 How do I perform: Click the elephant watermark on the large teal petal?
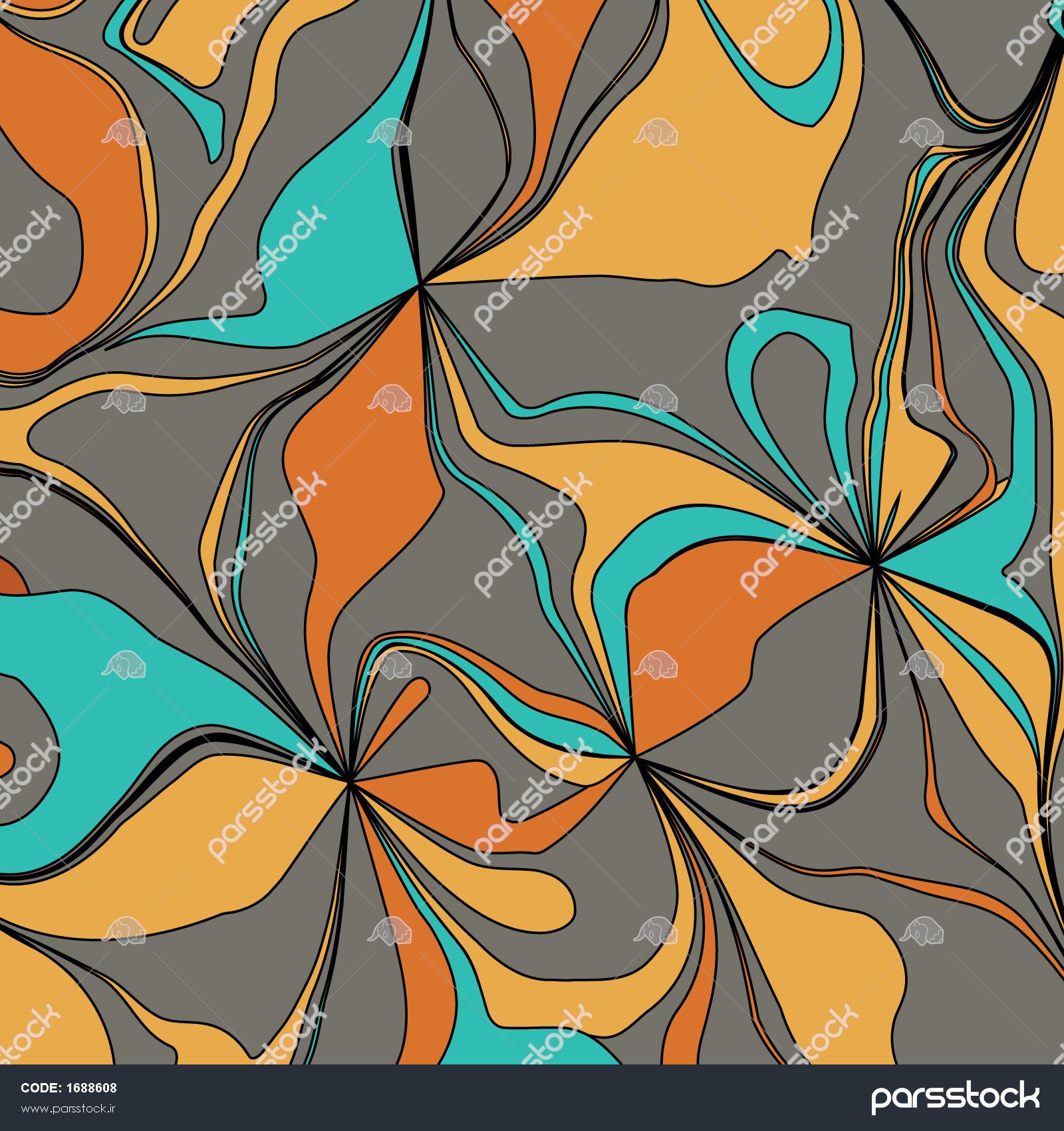(x=390, y=132)
